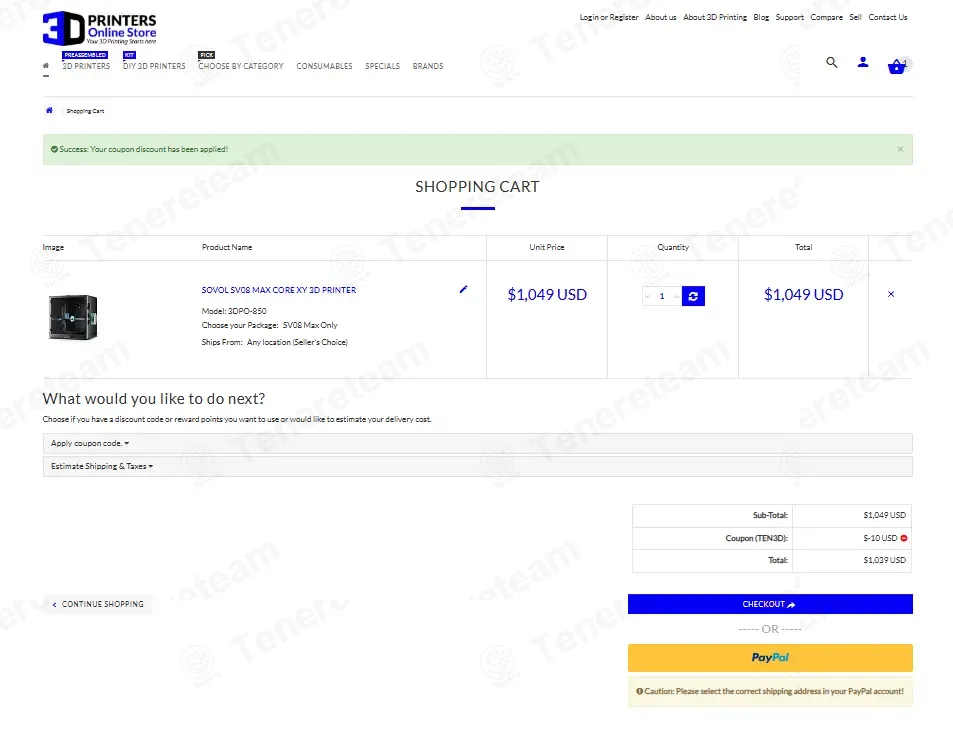Click the quantity input field
This screenshot has width=953, height=741.
(662, 296)
